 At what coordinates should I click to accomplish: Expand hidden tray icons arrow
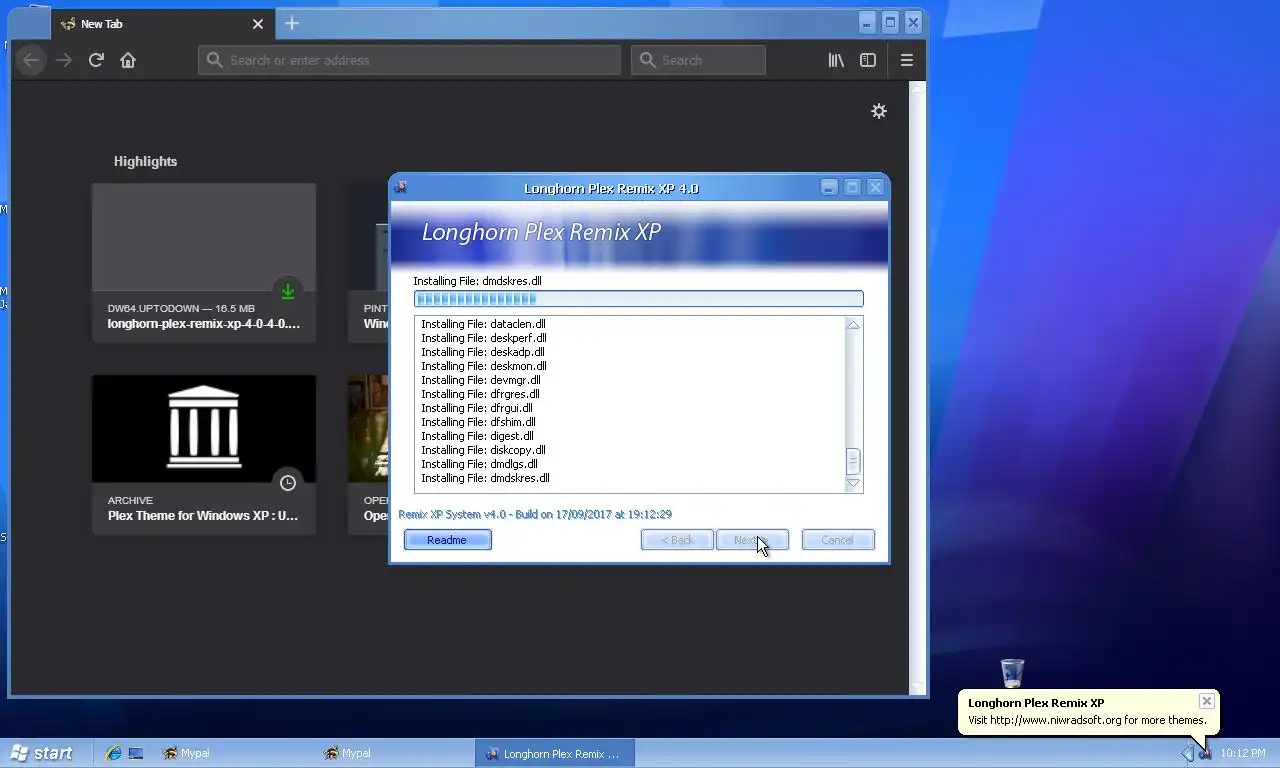click(x=1187, y=753)
